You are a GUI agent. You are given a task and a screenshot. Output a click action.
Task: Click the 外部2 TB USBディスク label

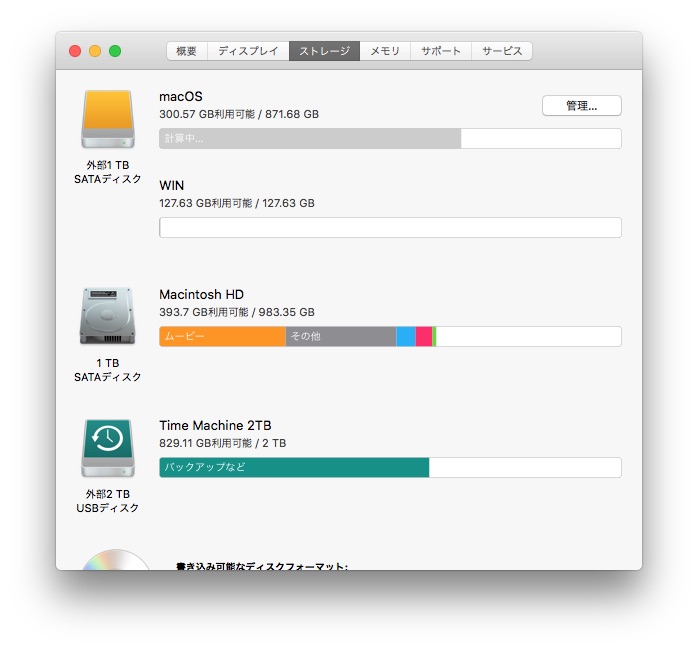point(108,501)
